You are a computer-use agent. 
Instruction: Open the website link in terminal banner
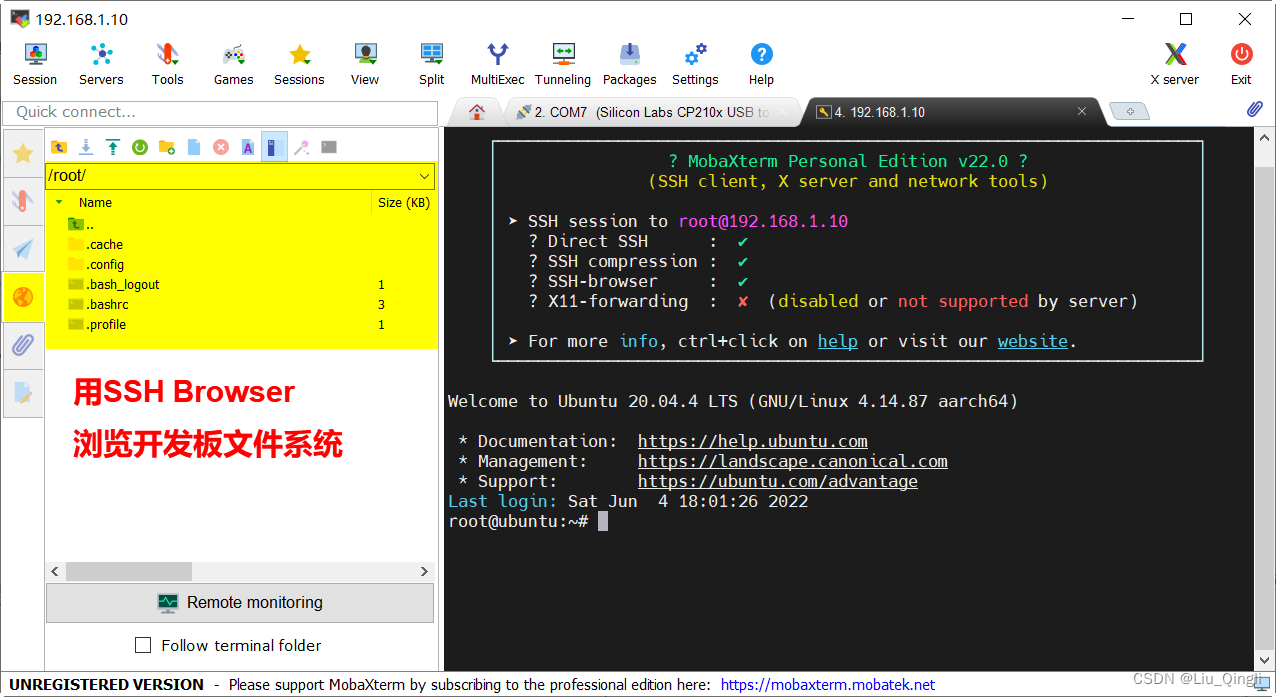[1033, 341]
